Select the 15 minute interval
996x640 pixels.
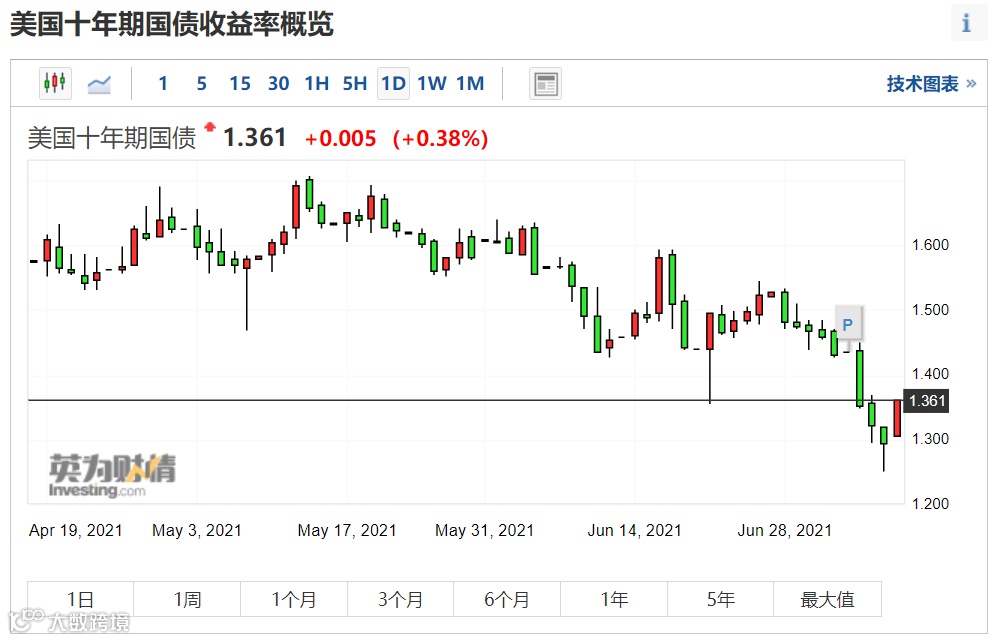tap(240, 84)
